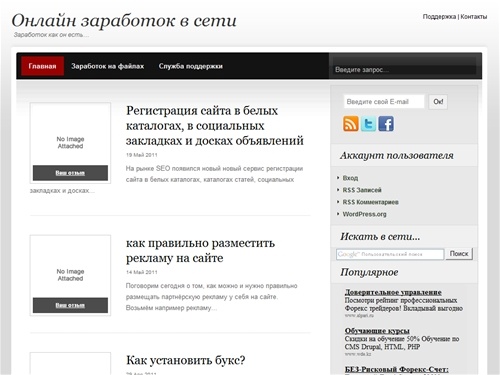Focus the Введите запрос search field
This screenshot has width=500, height=375.
tap(405, 69)
